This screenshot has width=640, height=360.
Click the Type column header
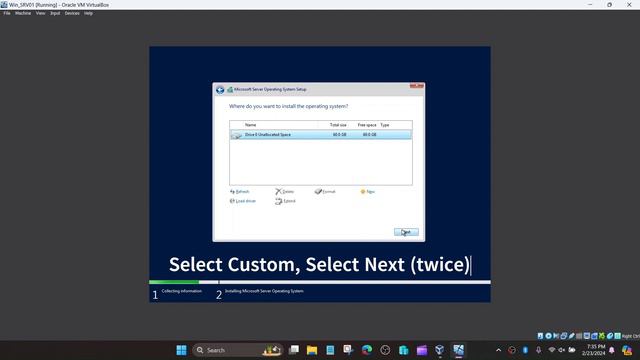point(384,125)
